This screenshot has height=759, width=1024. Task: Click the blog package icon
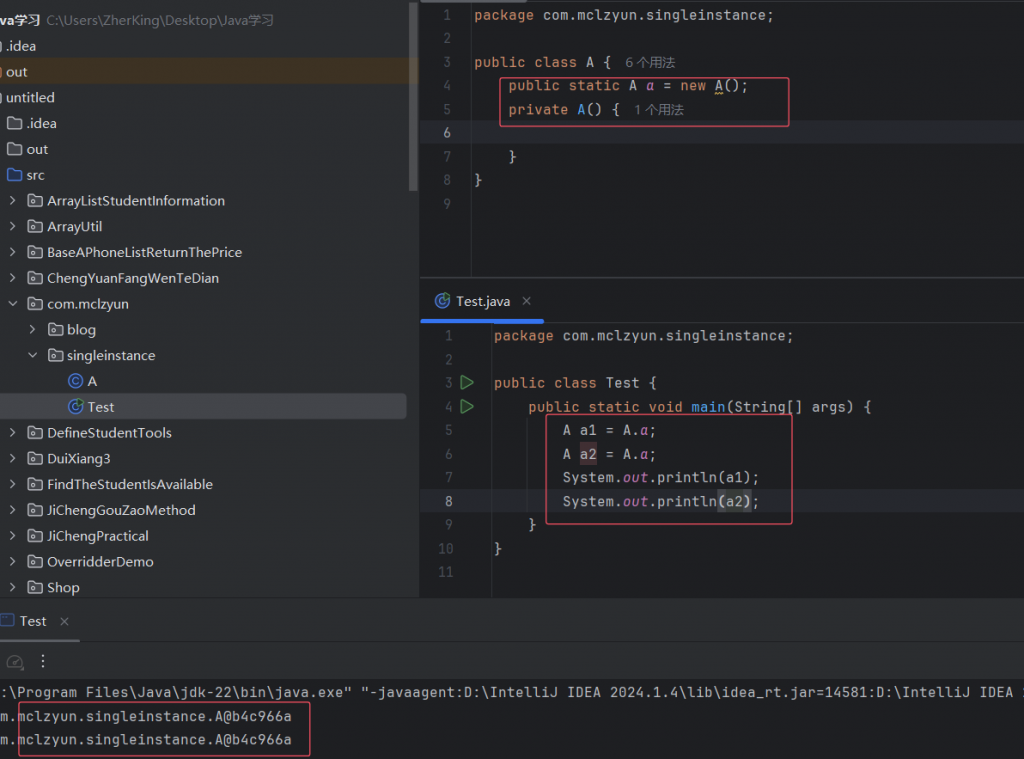(x=56, y=329)
